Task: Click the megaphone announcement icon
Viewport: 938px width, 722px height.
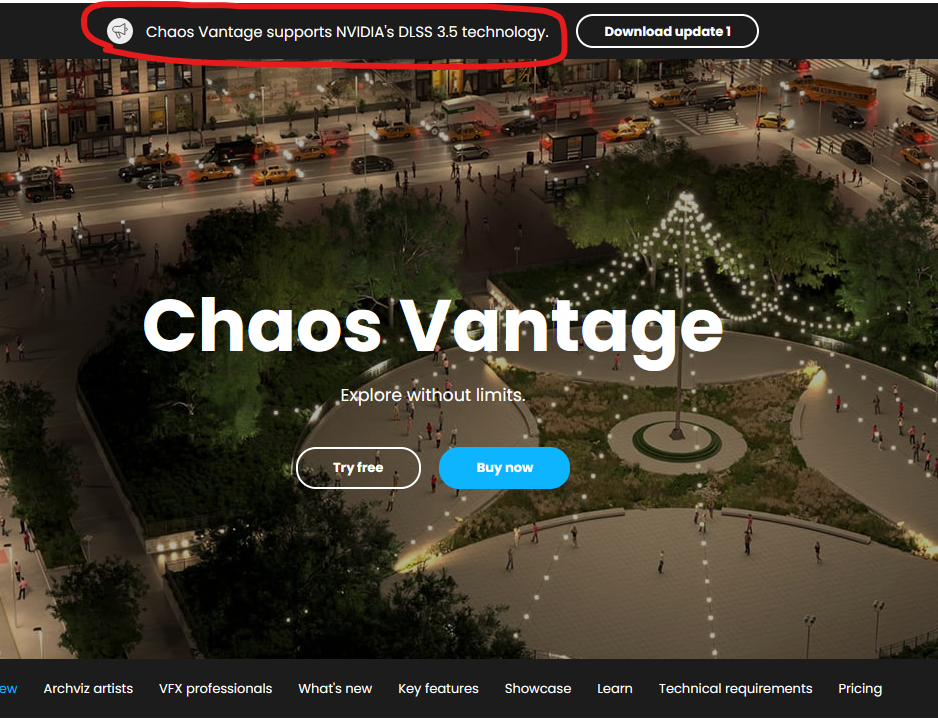Action: pyautogui.click(x=120, y=31)
